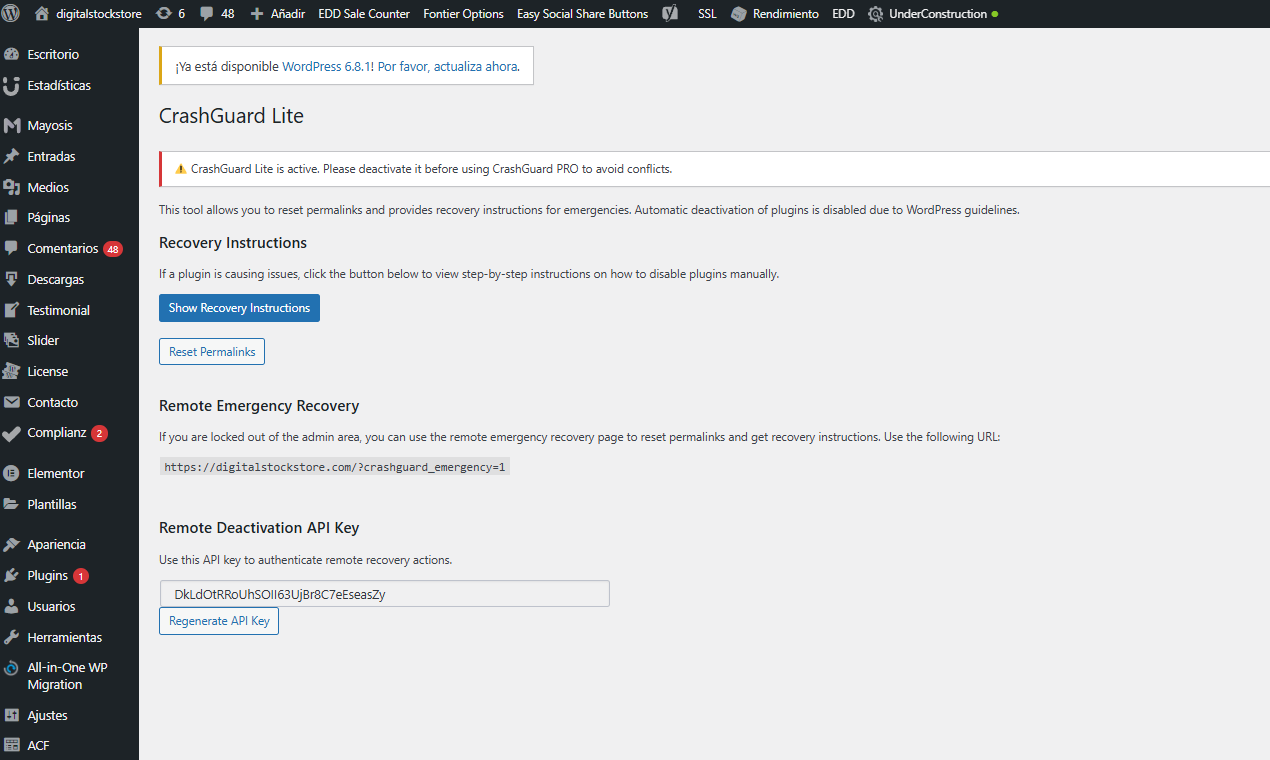Viewport: 1270px width, 760px height.
Task: Open the Rendimiento performance menu
Action: tap(775, 14)
